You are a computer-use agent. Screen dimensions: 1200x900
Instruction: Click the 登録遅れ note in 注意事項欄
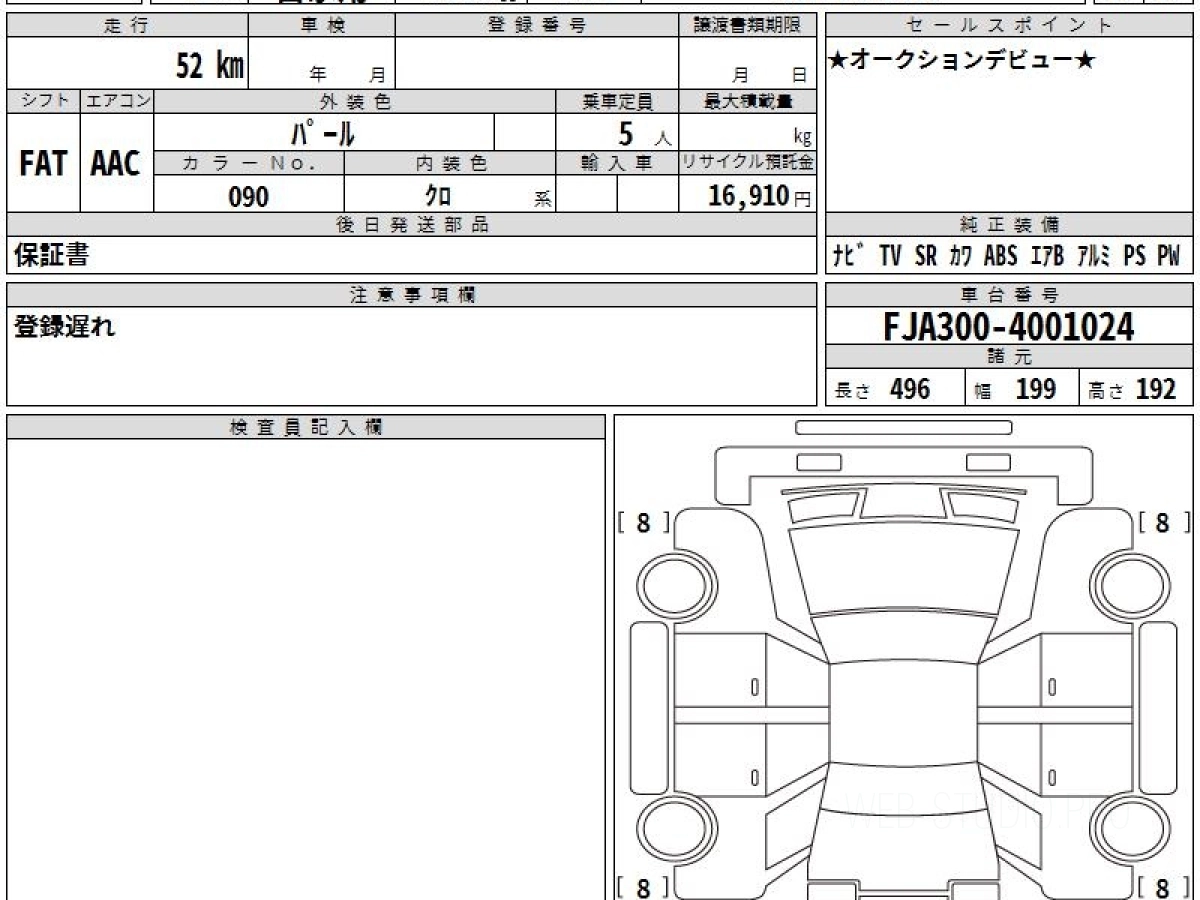click(65, 327)
